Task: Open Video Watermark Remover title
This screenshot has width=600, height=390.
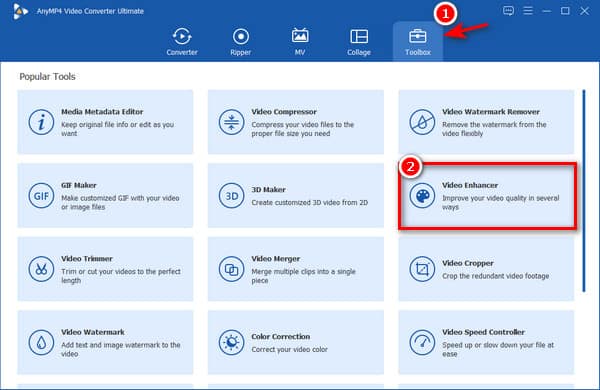Action: [x=491, y=112]
